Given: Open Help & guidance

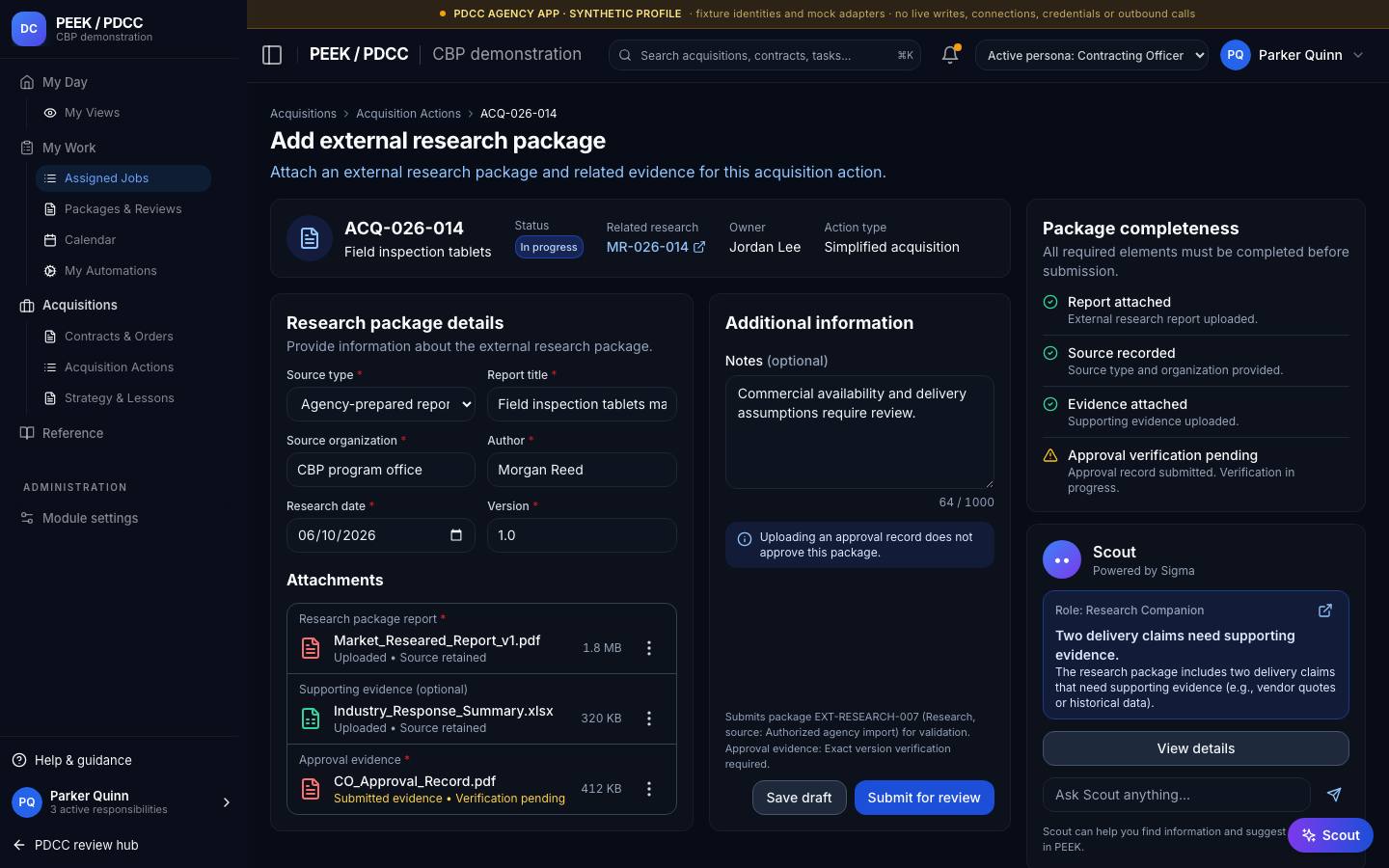Looking at the screenshot, I should pos(72,760).
